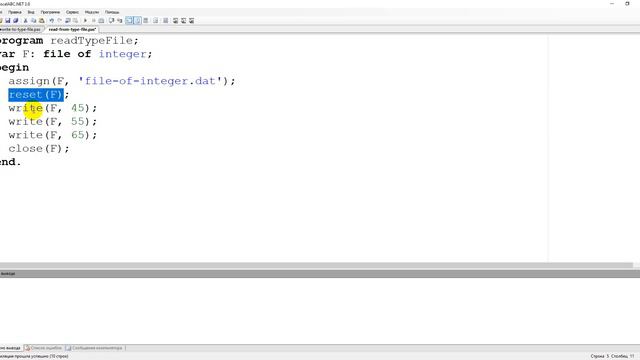Click the close(F) statement
Viewport: 640px width, 360px height.
[39, 149]
